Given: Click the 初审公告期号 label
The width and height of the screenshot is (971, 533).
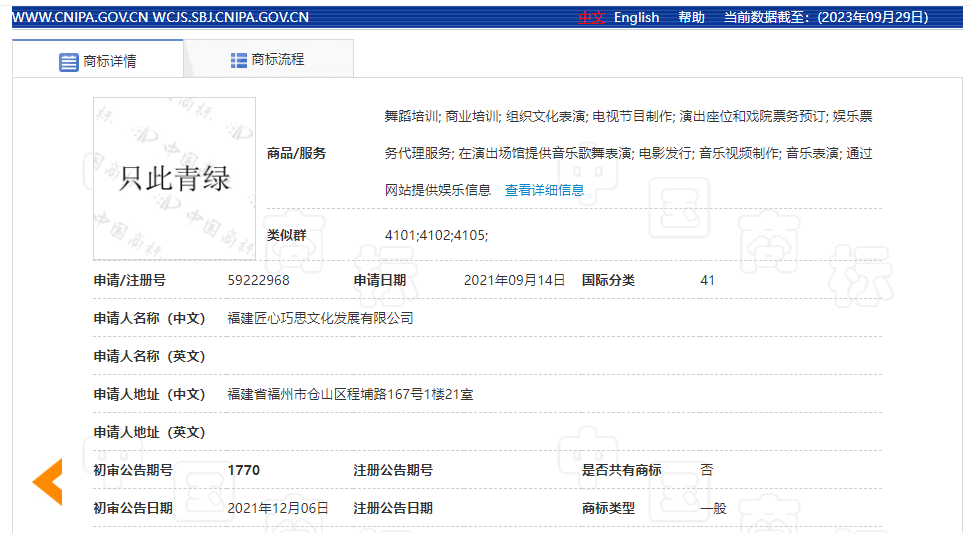Looking at the screenshot, I should click(133, 470).
